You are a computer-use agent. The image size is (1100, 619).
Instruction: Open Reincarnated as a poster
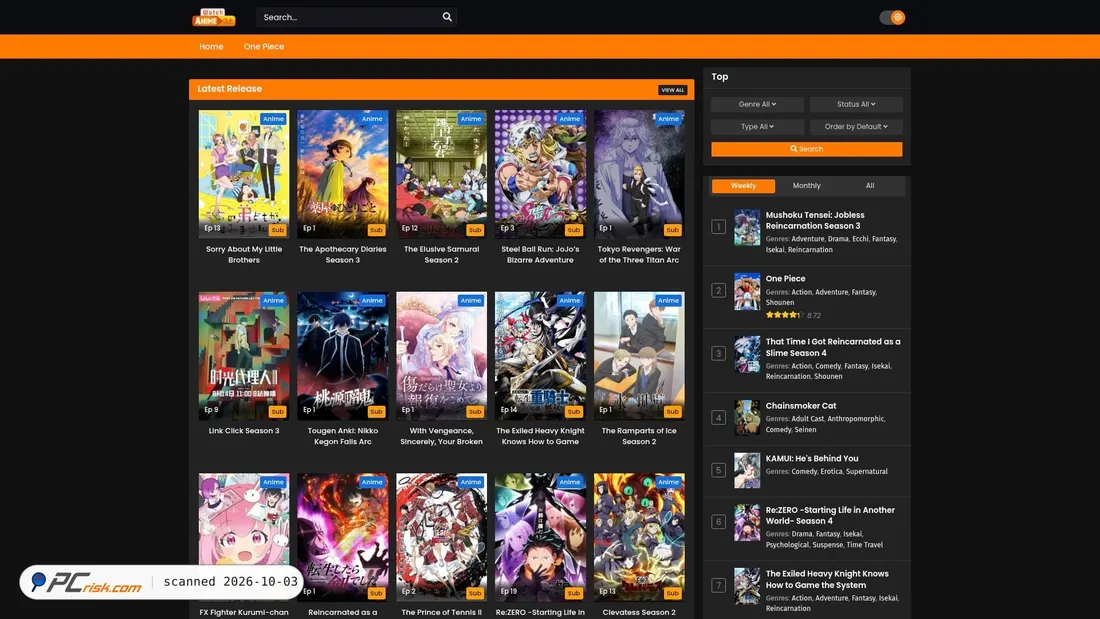(342, 537)
